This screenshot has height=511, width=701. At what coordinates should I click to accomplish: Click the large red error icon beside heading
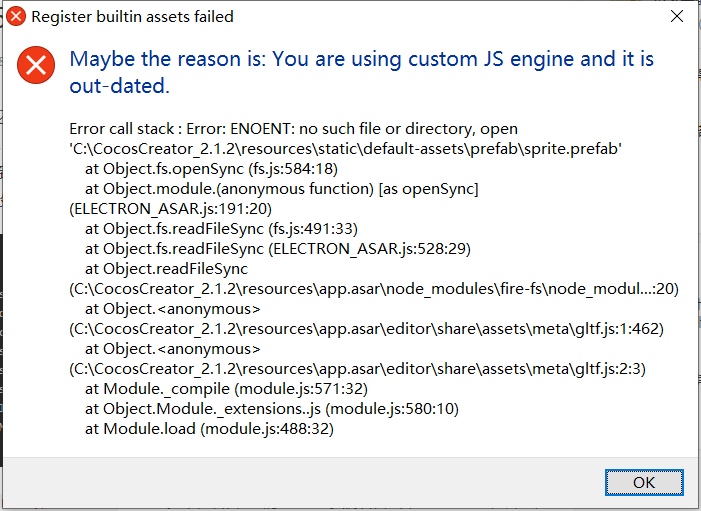tap(37, 67)
